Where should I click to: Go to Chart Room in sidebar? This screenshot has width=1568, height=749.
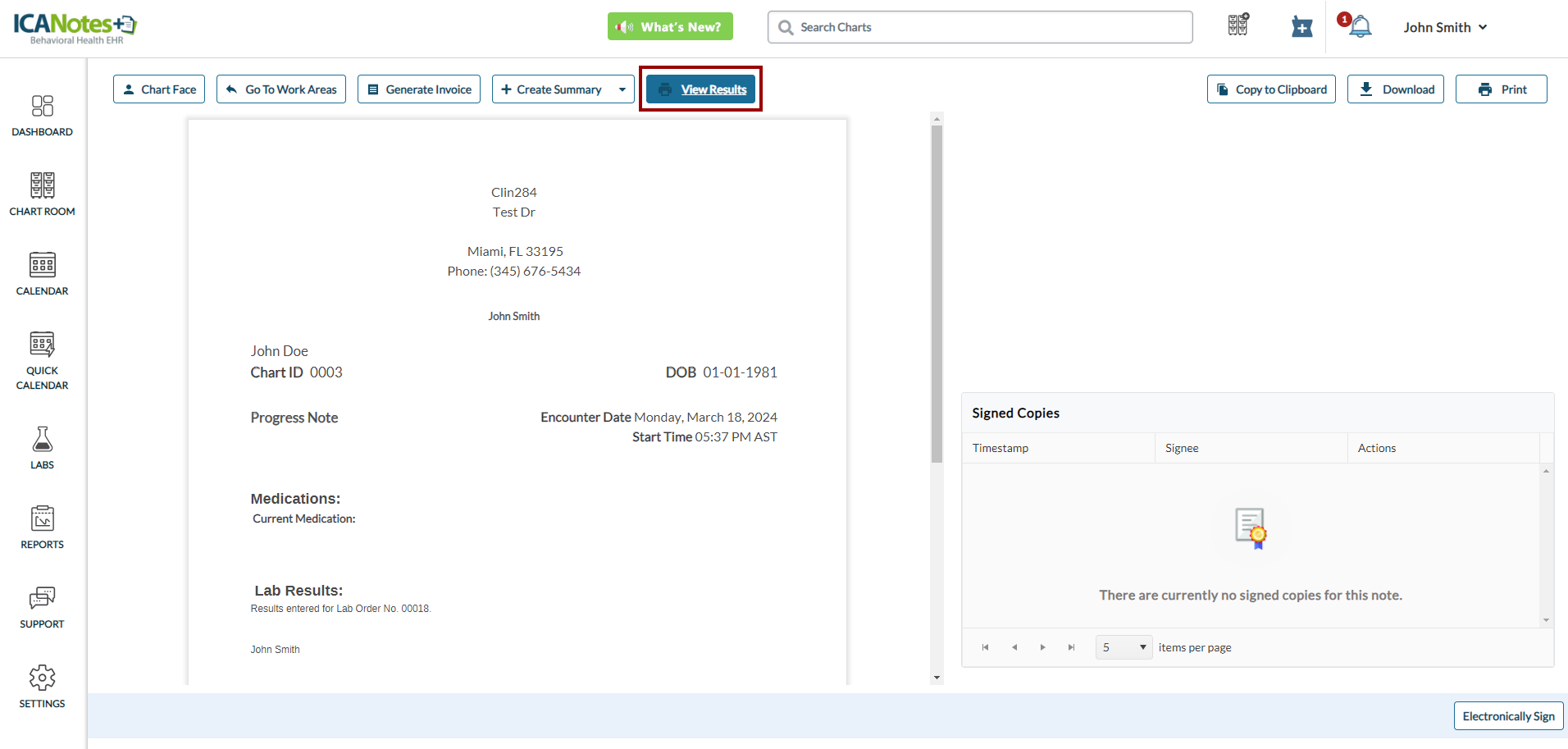pos(42,194)
